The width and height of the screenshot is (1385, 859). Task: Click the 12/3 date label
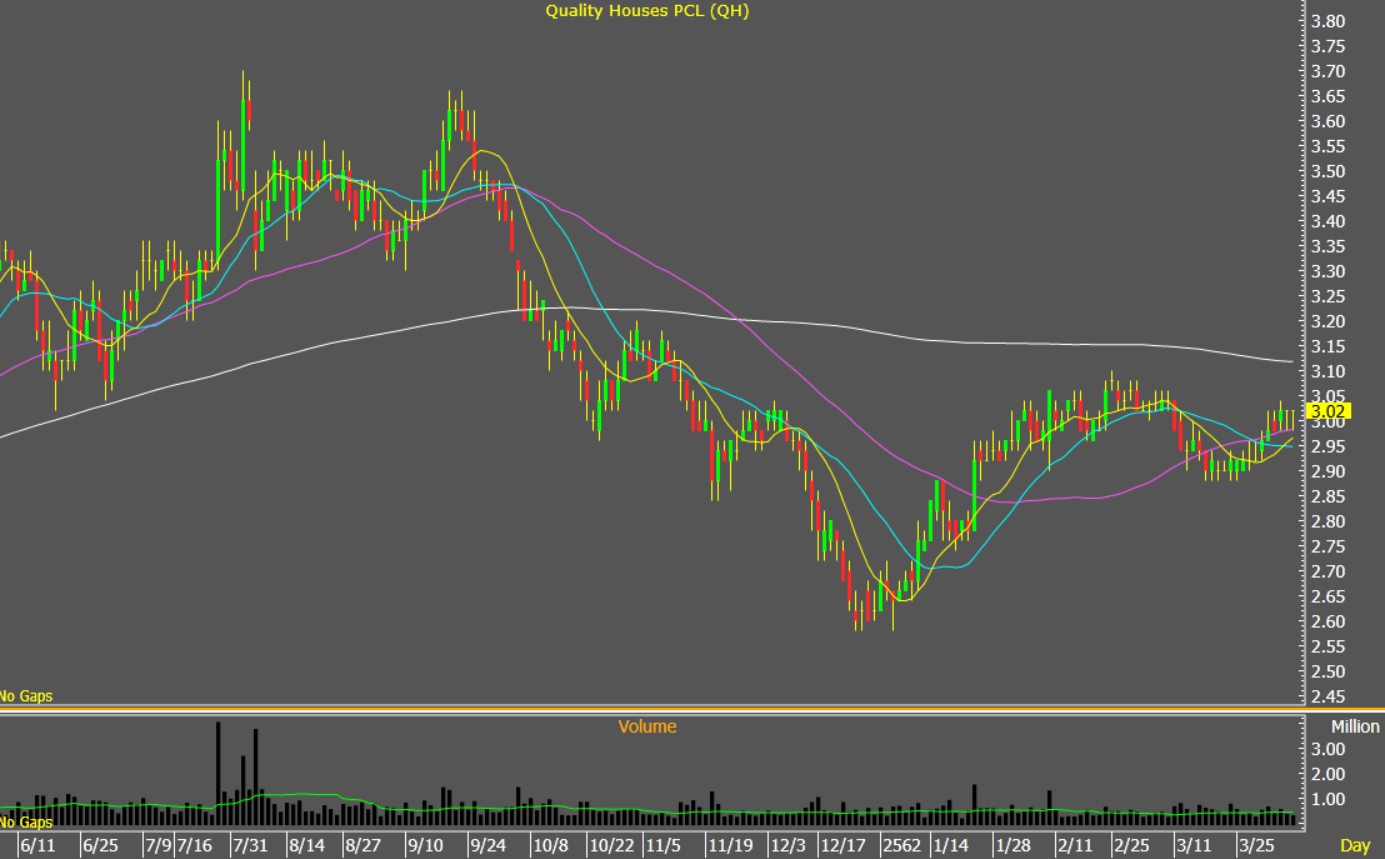point(787,846)
